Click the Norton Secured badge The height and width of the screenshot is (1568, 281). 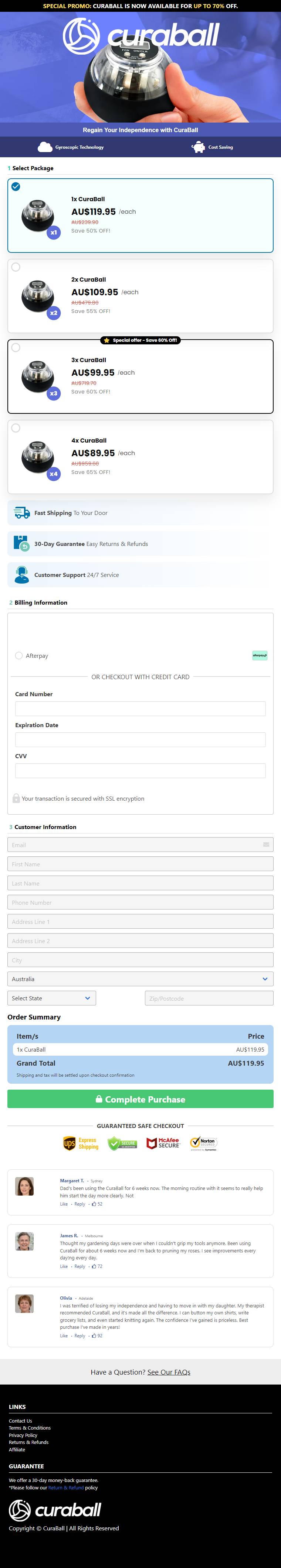[x=204, y=1143]
